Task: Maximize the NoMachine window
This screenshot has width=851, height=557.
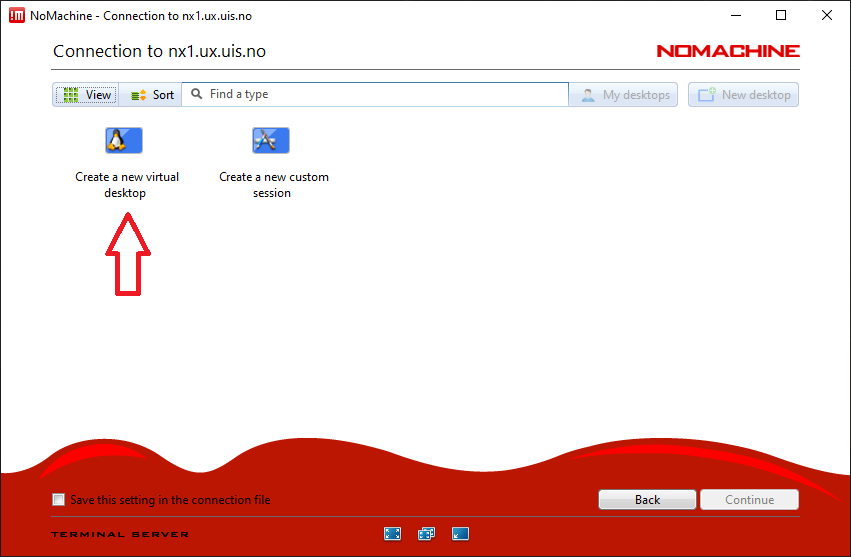Action: pos(780,15)
